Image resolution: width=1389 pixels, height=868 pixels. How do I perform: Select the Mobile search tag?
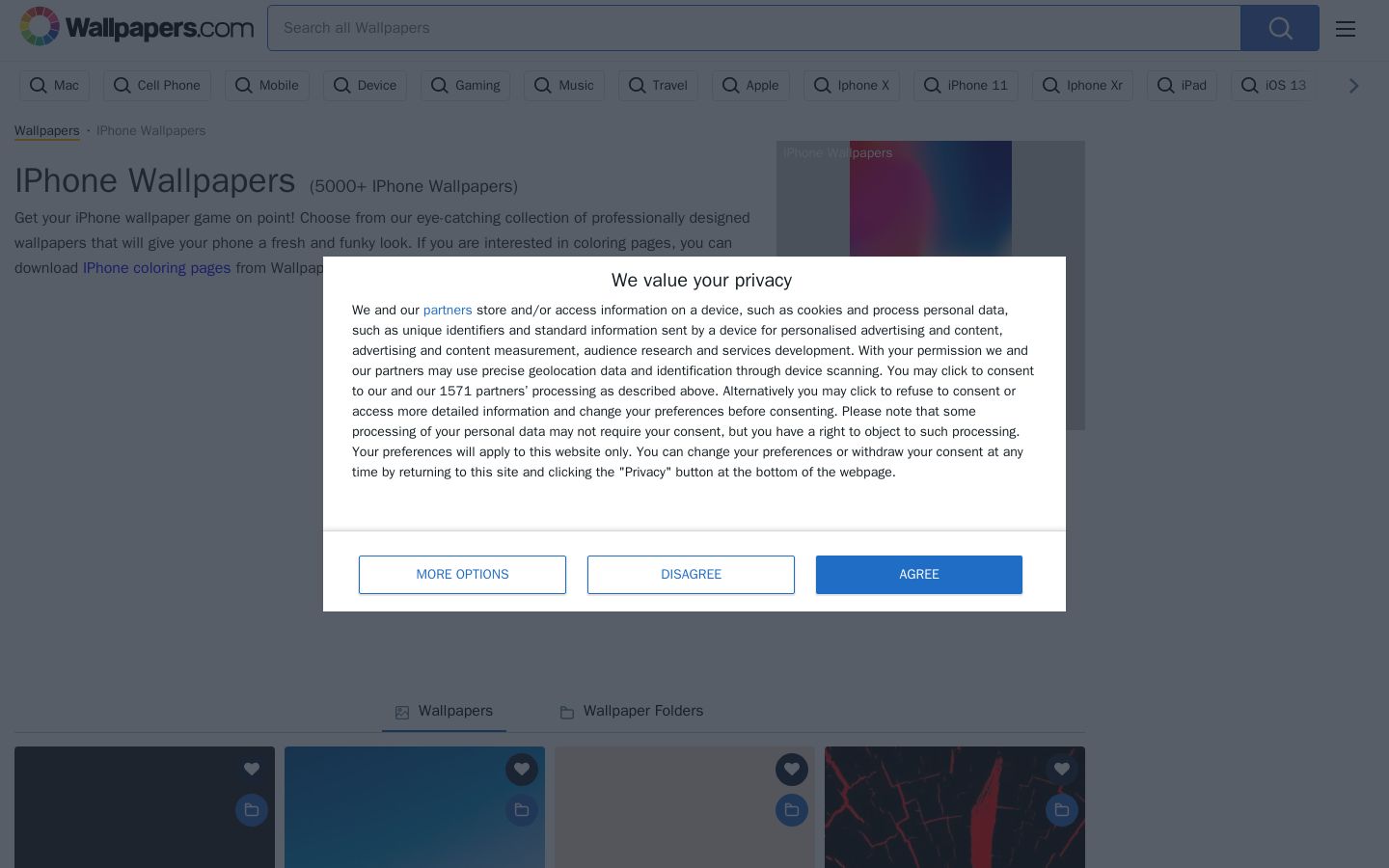(x=267, y=86)
